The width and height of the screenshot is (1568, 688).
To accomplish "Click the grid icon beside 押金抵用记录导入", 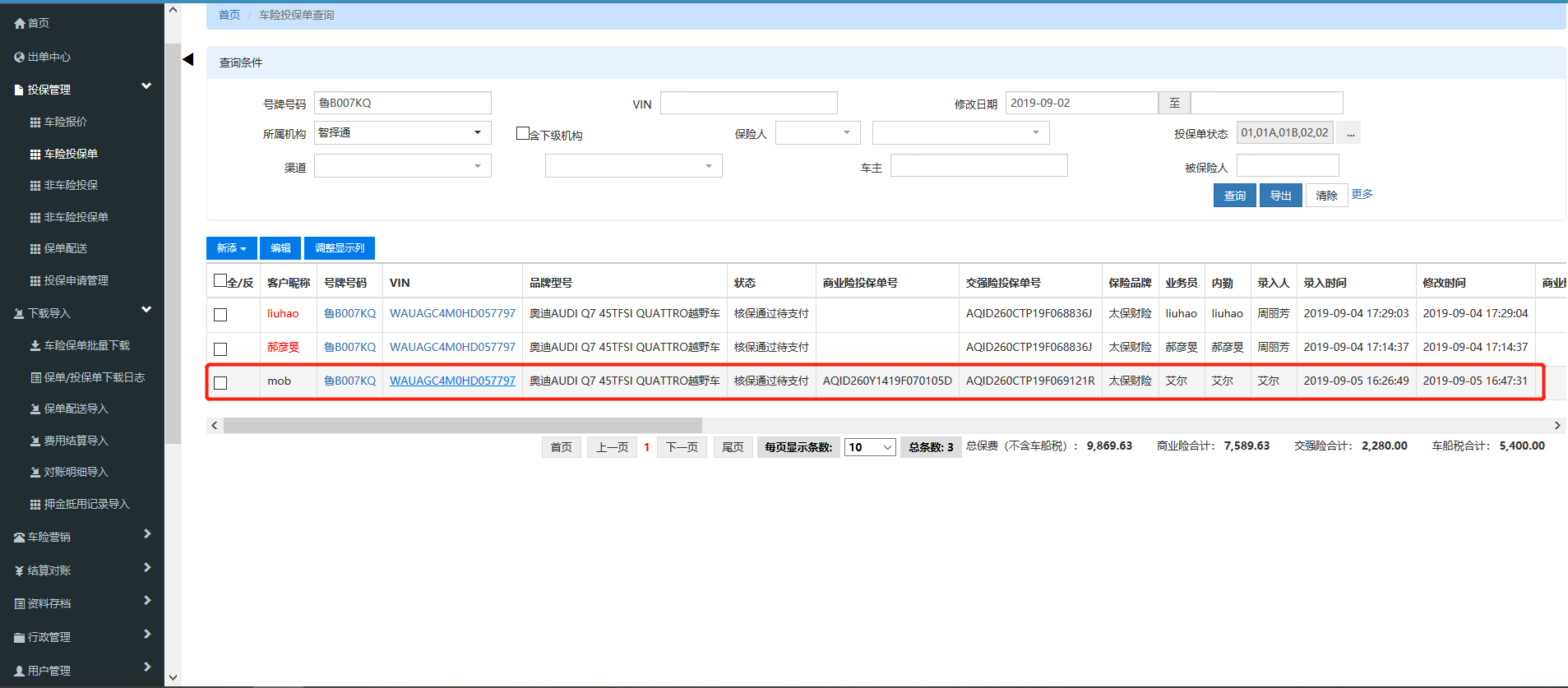I will pyautogui.click(x=35, y=505).
